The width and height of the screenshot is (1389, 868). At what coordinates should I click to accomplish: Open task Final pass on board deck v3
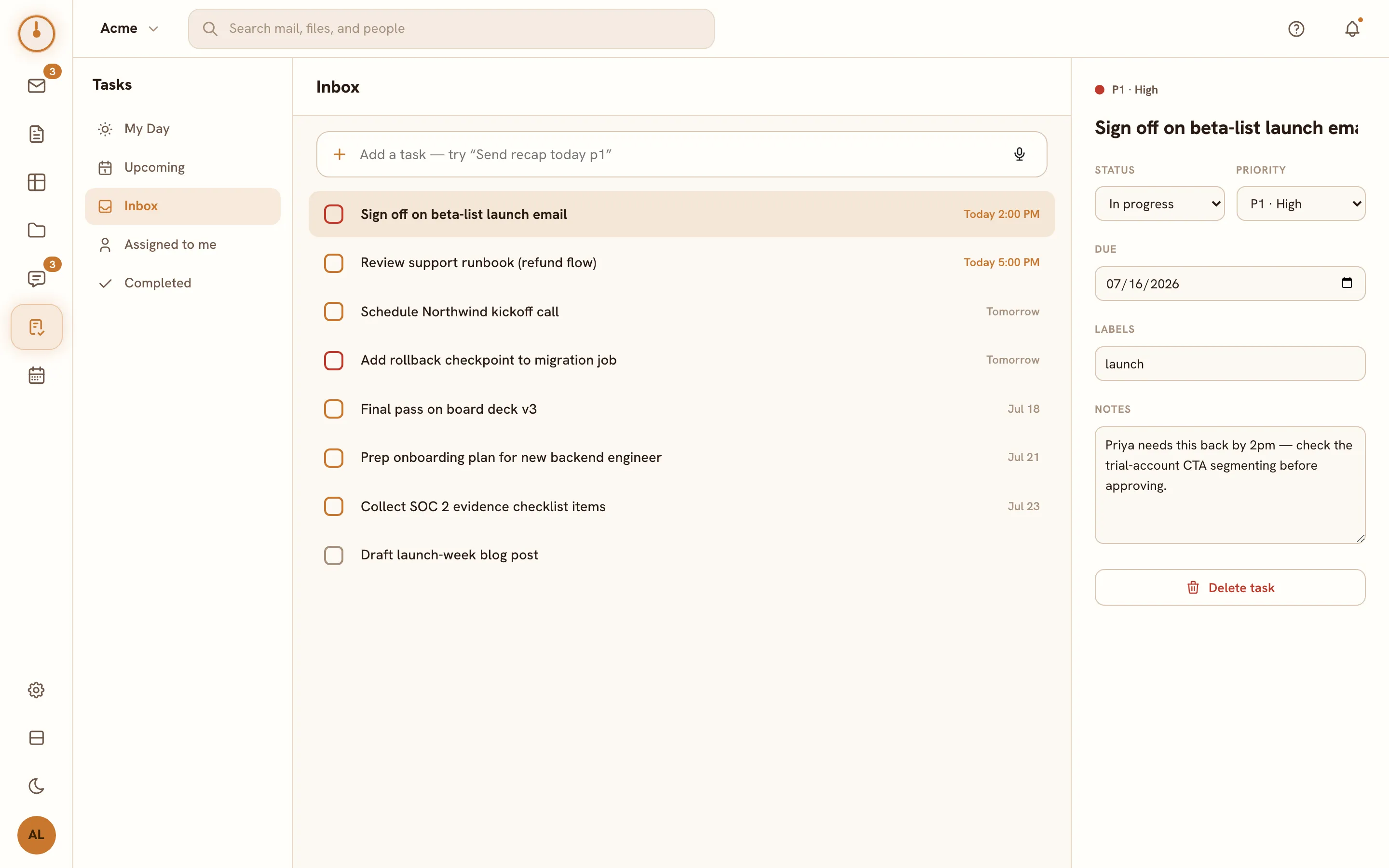click(682, 409)
